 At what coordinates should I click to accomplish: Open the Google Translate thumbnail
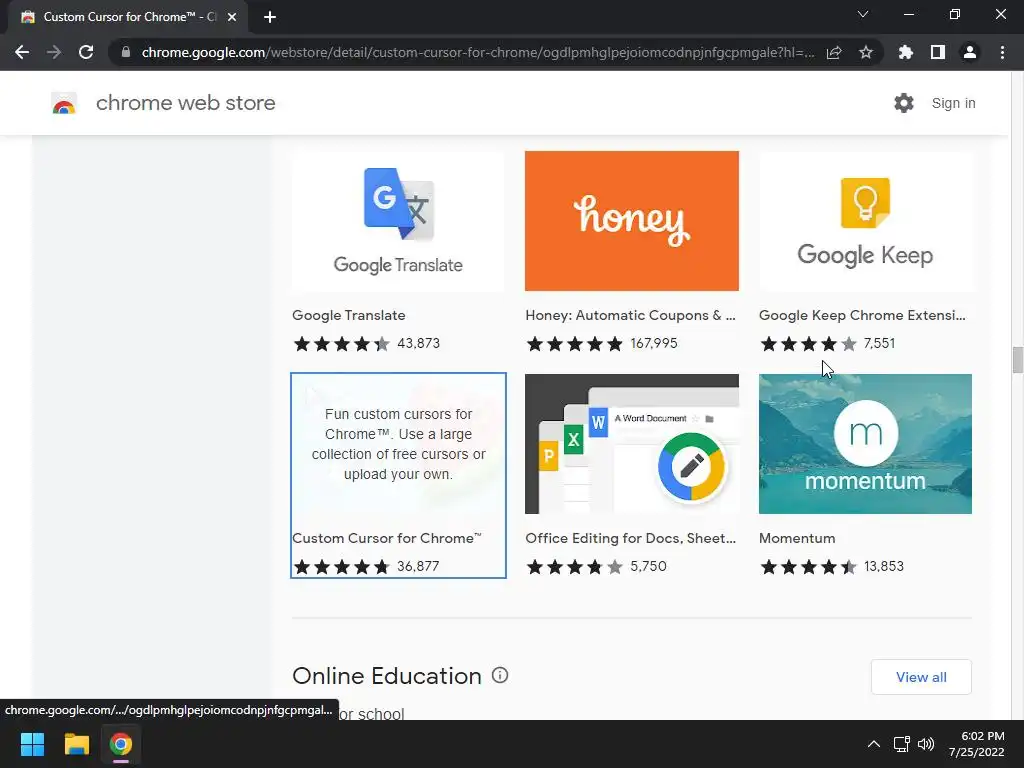398,221
